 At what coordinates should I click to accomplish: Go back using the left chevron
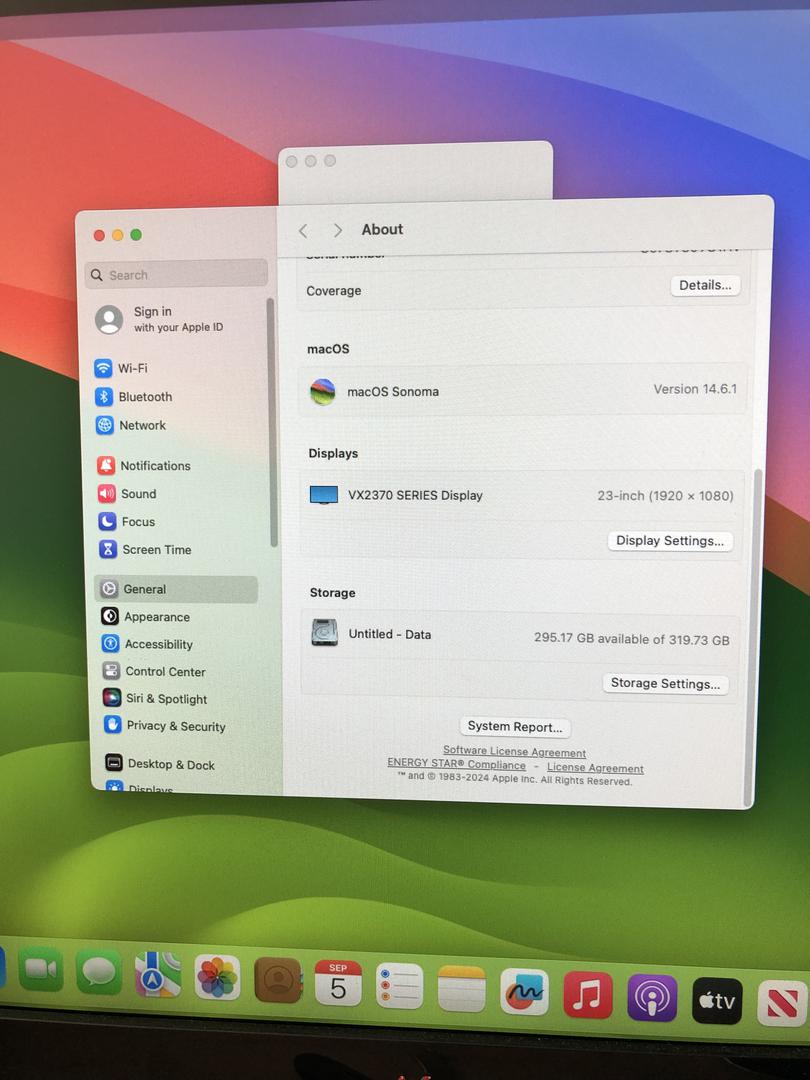[303, 231]
